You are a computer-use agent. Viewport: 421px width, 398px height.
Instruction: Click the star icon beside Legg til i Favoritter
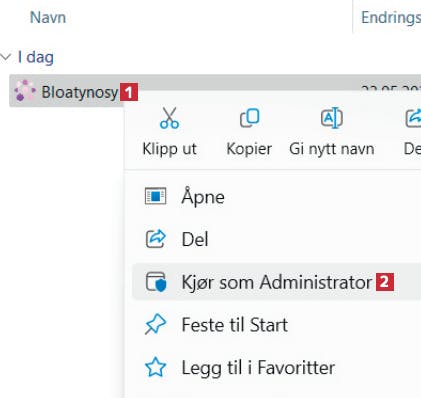[155, 367]
